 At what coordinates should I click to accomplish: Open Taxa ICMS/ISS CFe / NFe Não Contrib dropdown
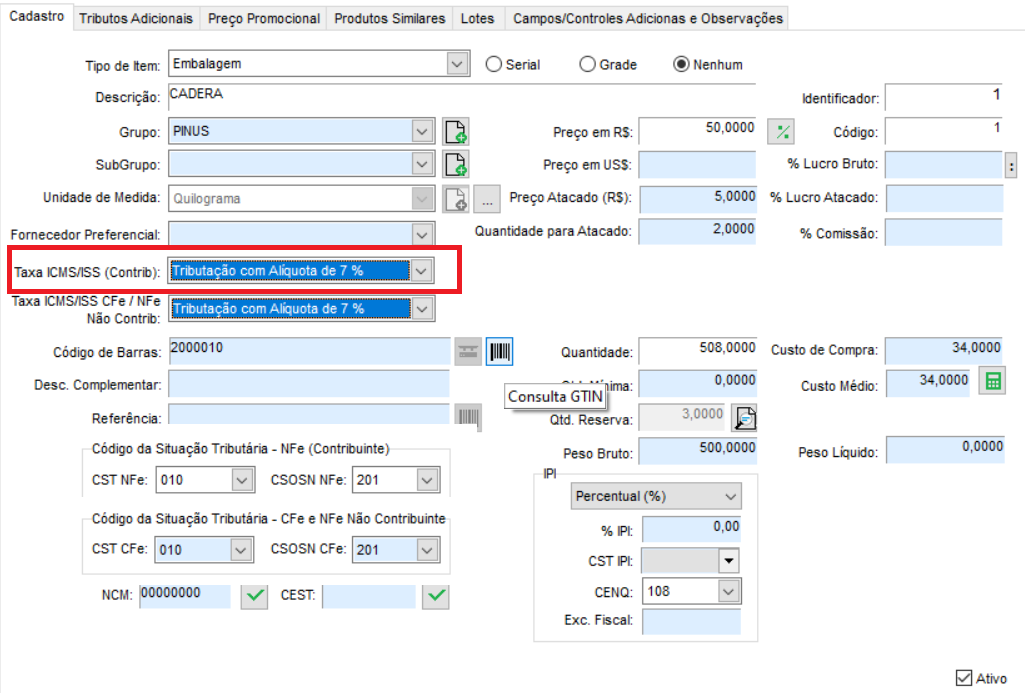click(x=423, y=309)
